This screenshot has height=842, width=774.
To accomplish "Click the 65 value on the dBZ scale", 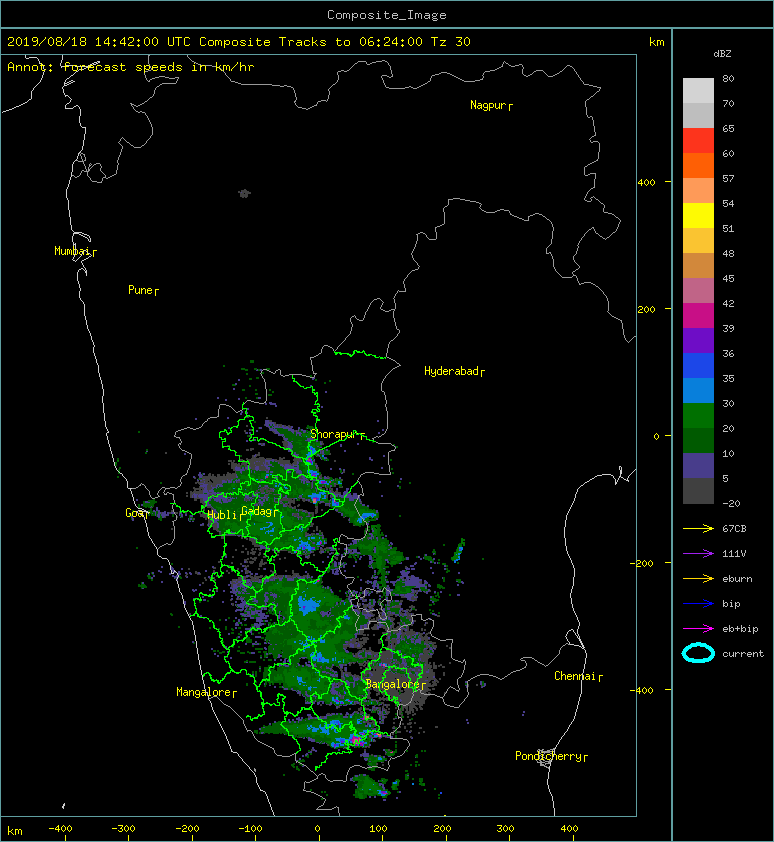I will click(x=728, y=128).
